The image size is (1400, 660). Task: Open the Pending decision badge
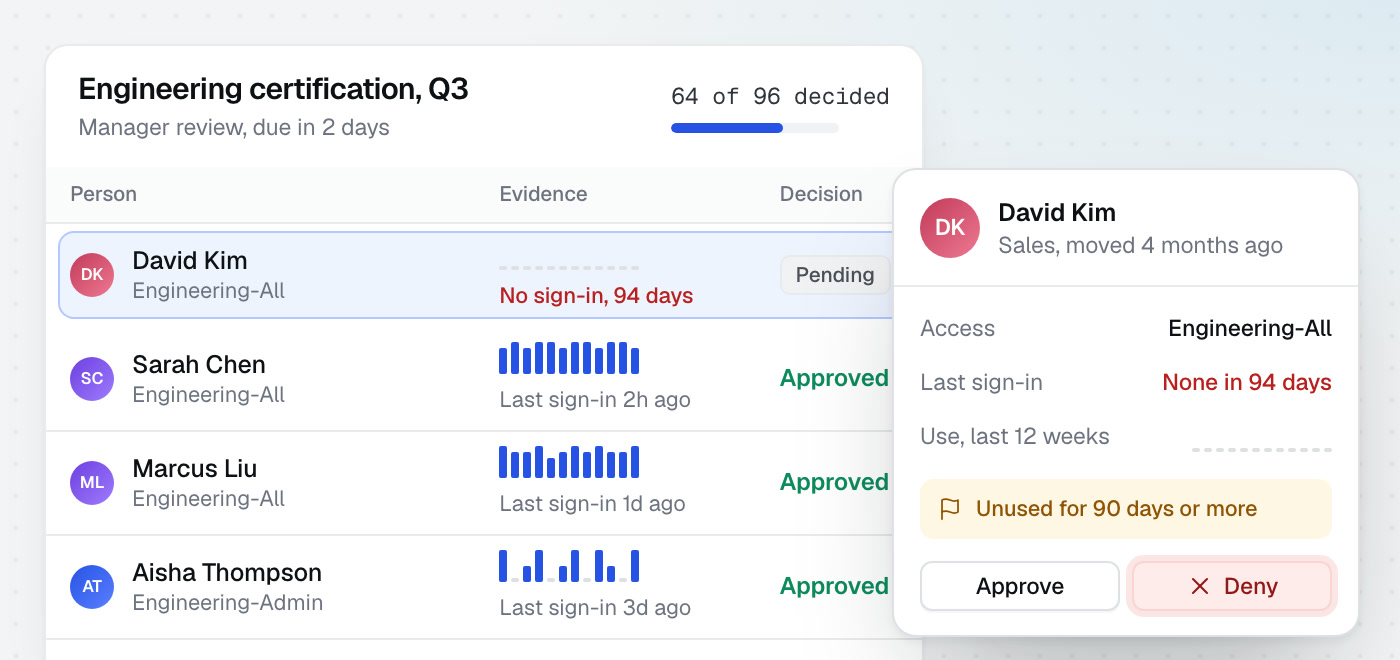coord(835,275)
